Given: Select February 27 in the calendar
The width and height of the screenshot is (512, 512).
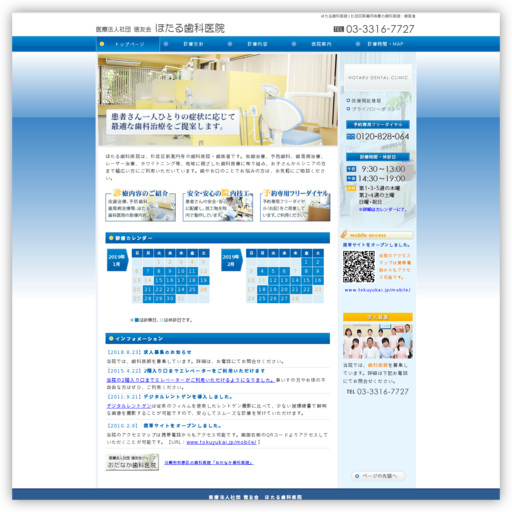Looking at the screenshot, I should (284, 299).
